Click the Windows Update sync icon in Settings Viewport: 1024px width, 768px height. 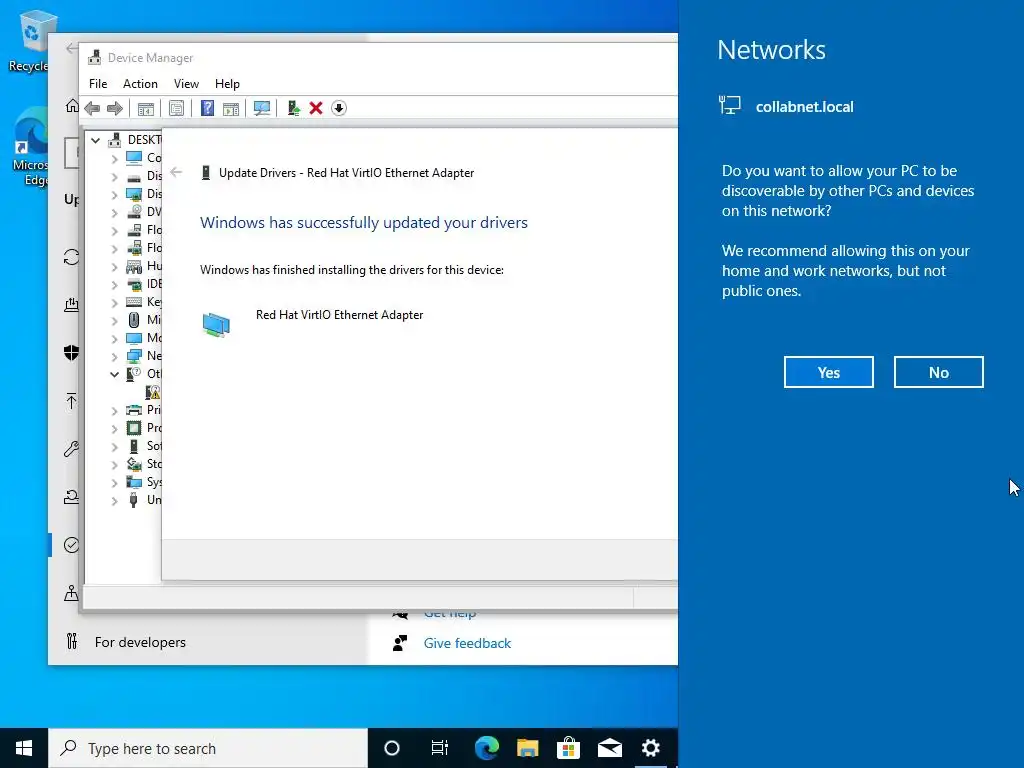(x=72, y=257)
